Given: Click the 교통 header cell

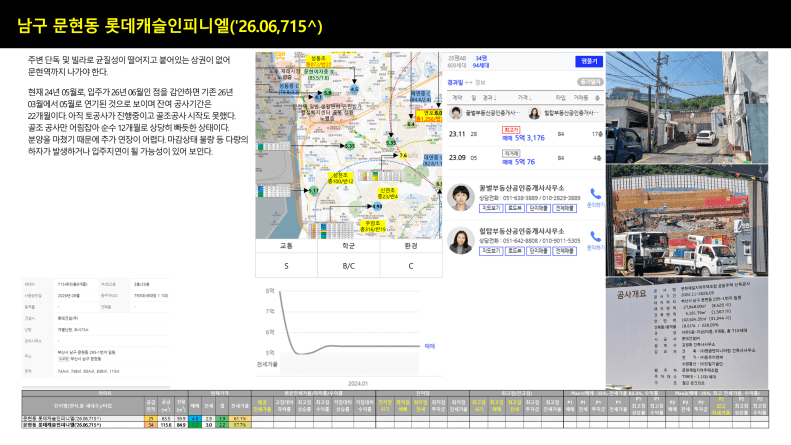Looking at the screenshot, I should [x=286, y=246].
